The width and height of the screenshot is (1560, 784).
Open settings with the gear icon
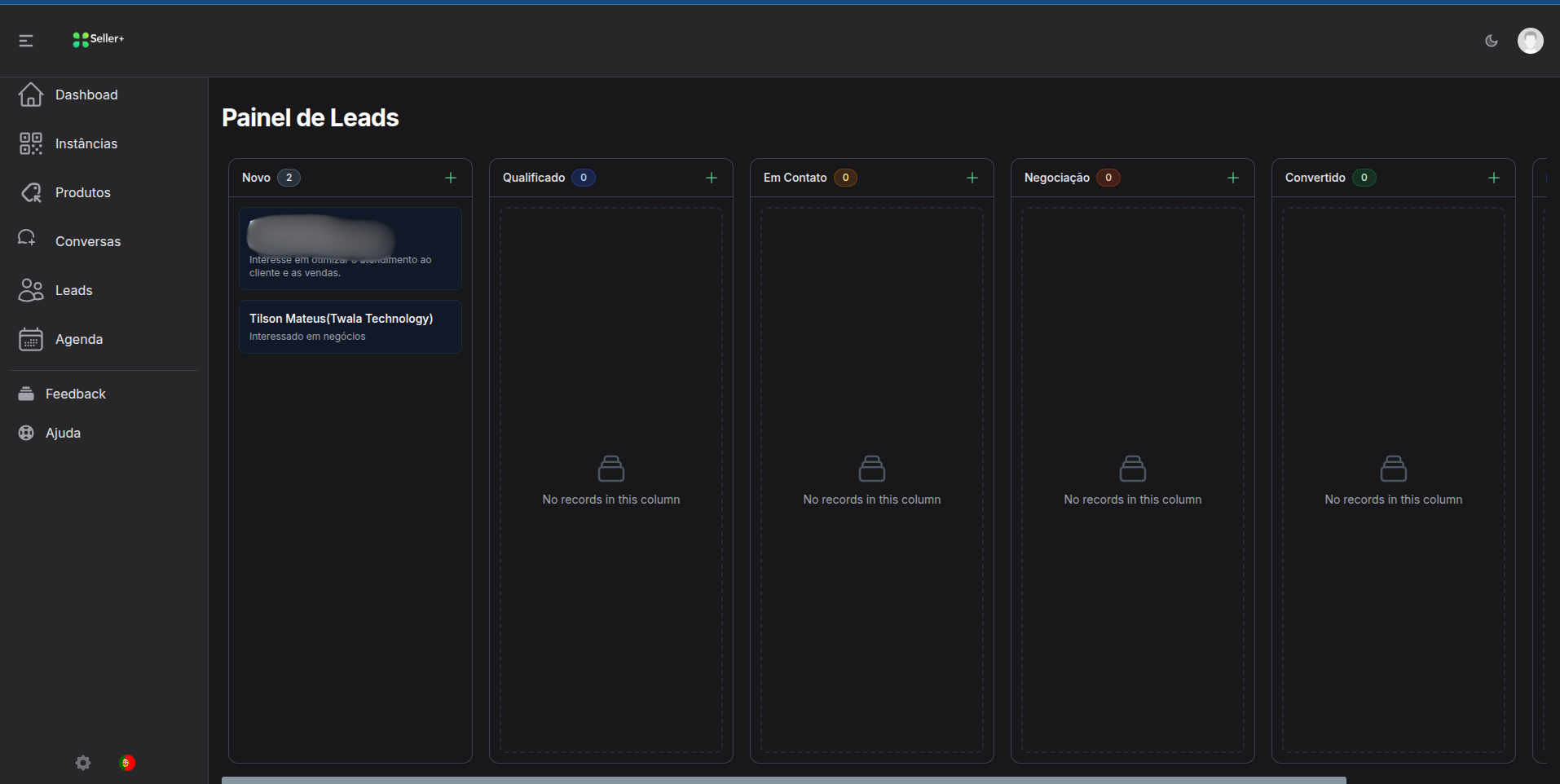83,763
